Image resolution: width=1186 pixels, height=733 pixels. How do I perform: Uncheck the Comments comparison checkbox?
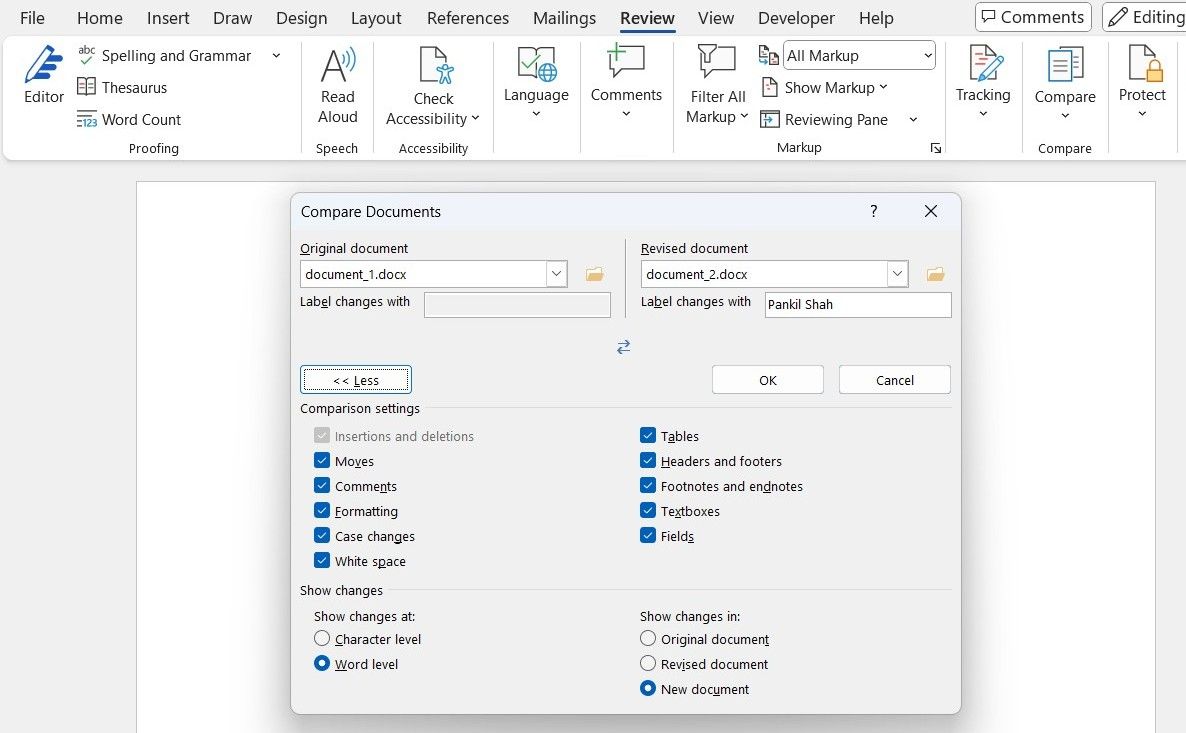(321, 485)
